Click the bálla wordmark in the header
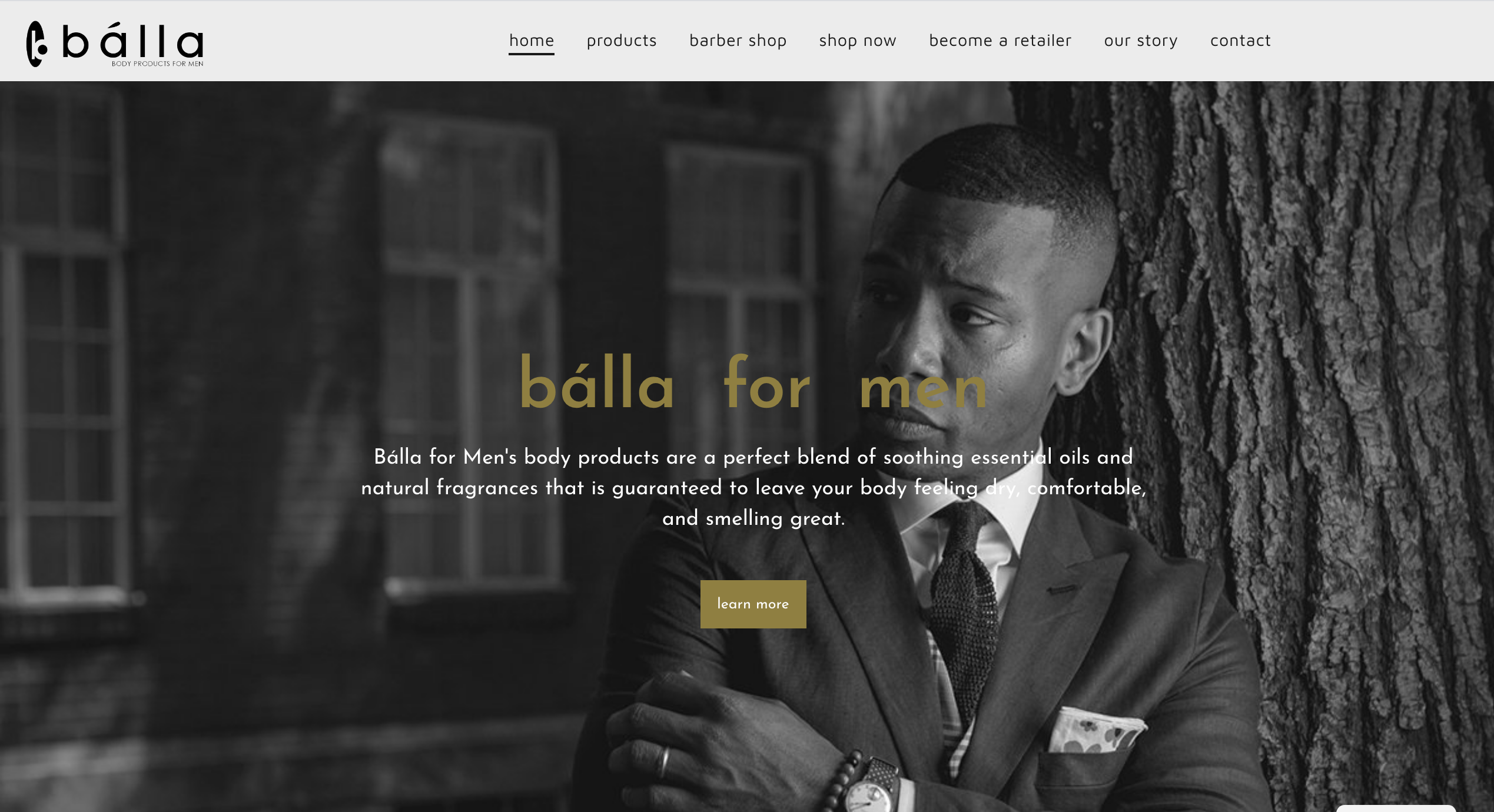1494x812 pixels. [x=133, y=41]
